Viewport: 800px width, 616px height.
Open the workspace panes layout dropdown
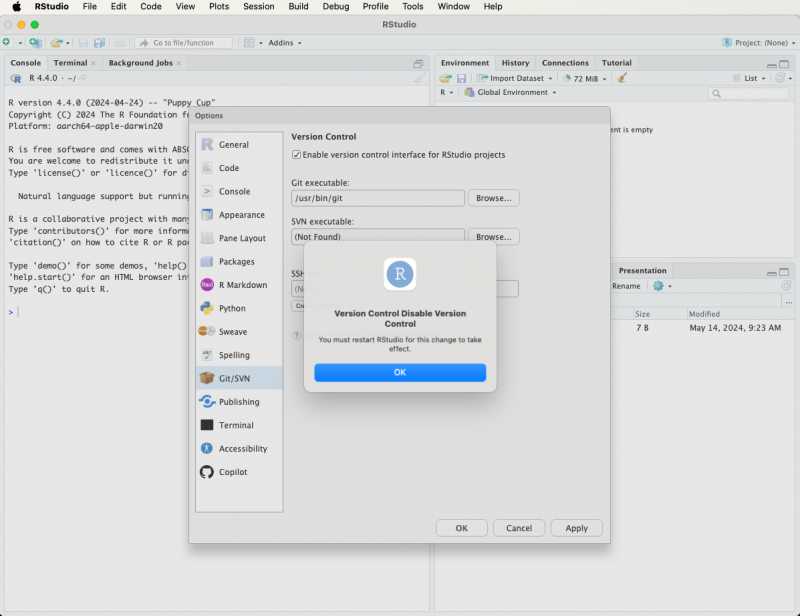click(253, 43)
